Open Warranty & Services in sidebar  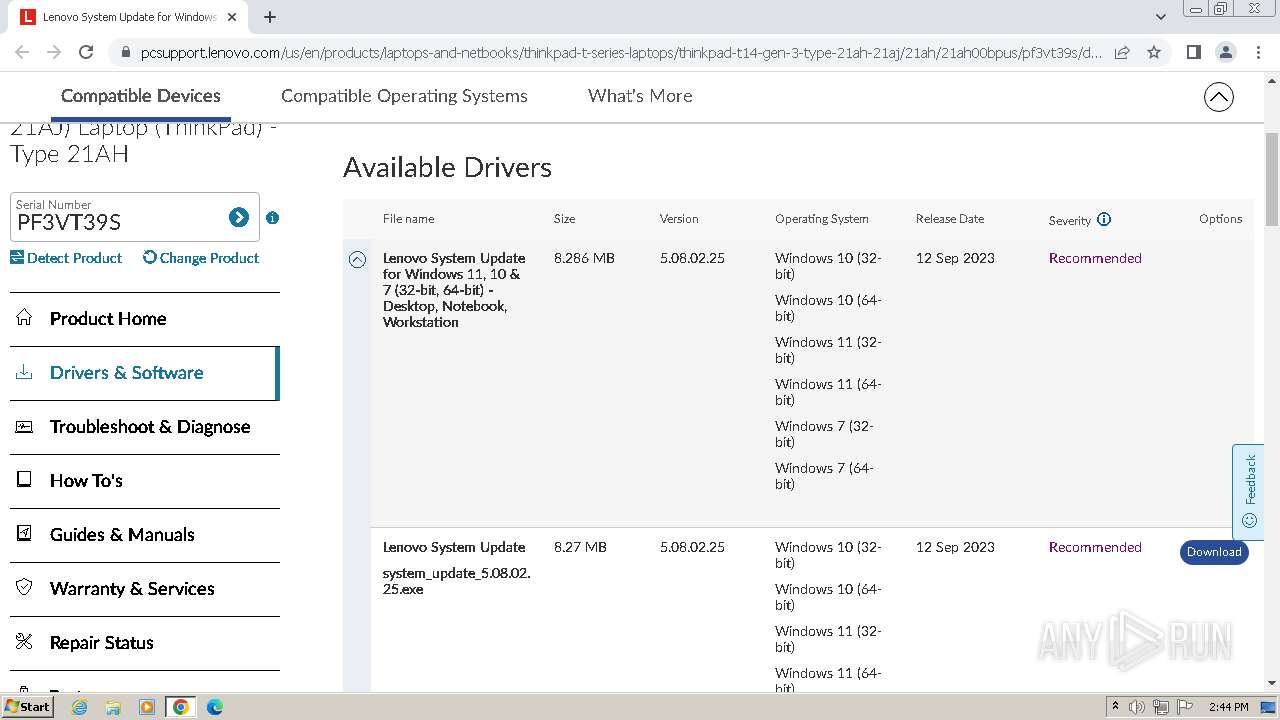tap(145, 589)
